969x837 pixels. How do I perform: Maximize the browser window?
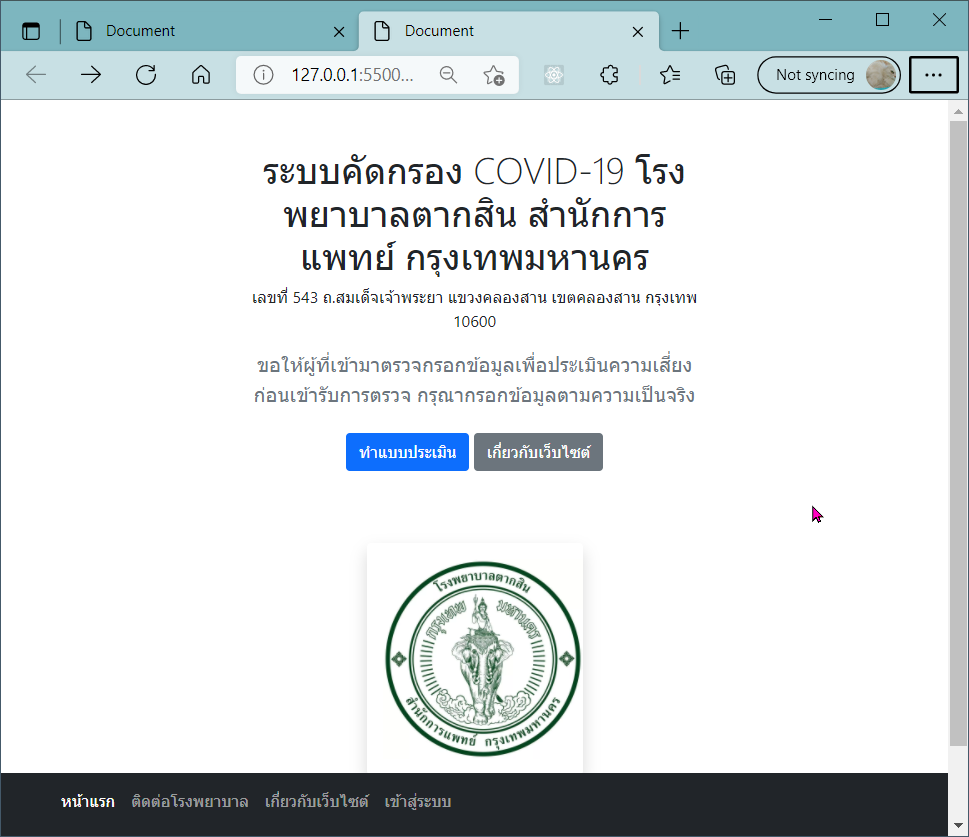[x=882, y=20]
